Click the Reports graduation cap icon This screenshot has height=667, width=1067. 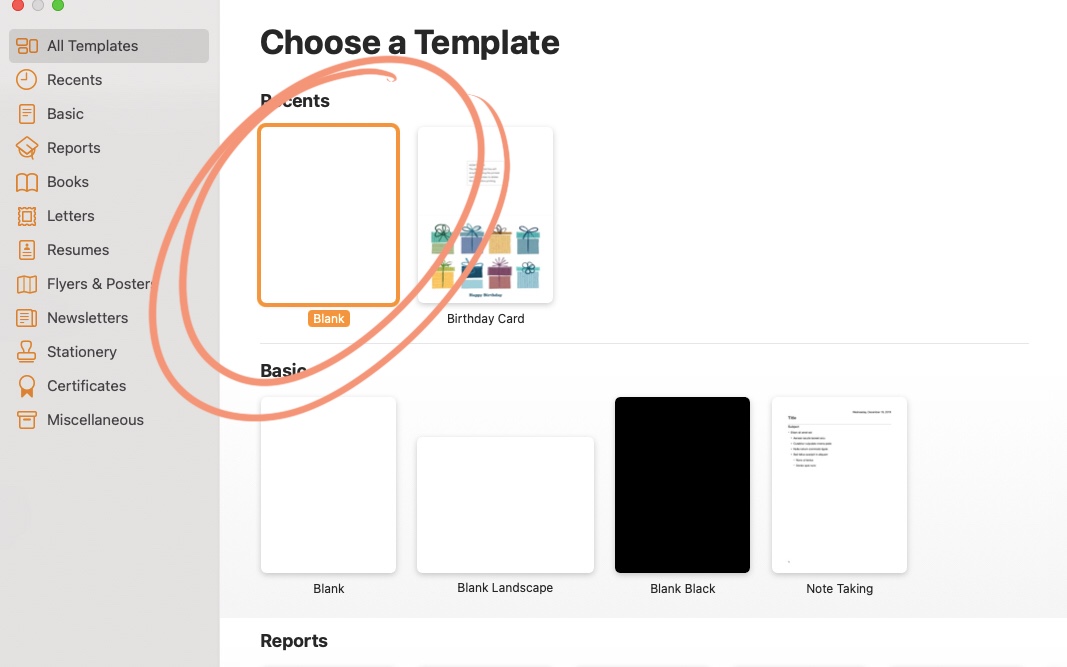(x=27, y=148)
